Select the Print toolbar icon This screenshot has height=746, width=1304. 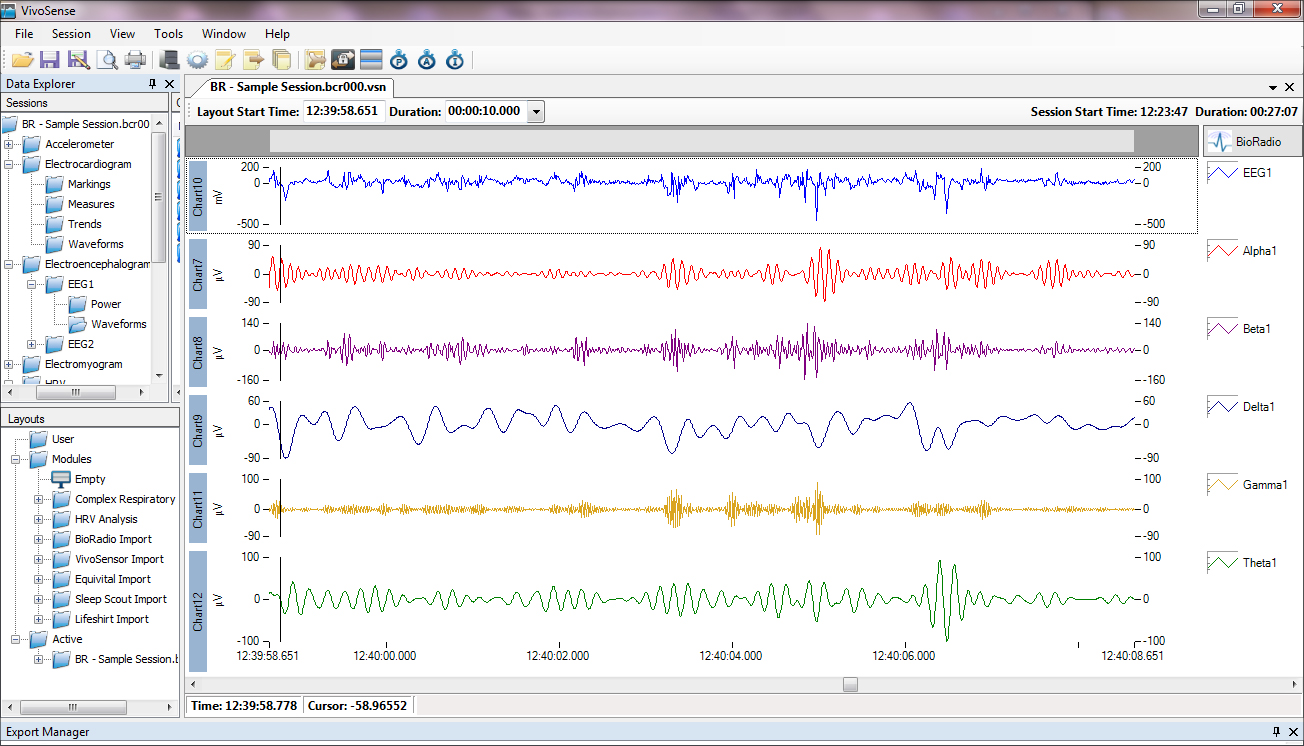pos(134,60)
